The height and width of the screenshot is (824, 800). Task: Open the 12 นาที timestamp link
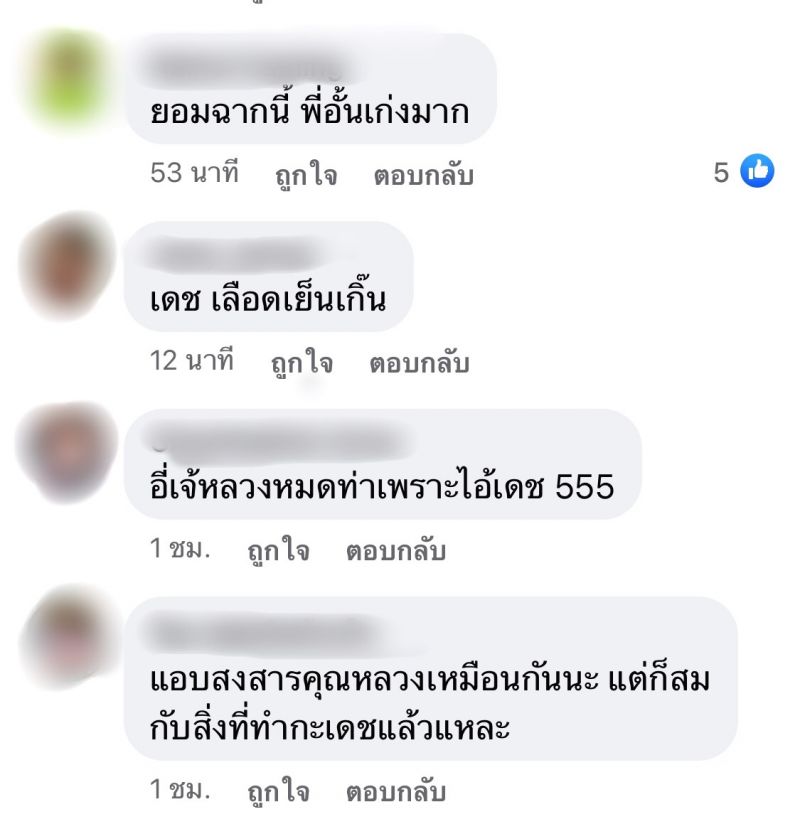click(x=192, y=360)
